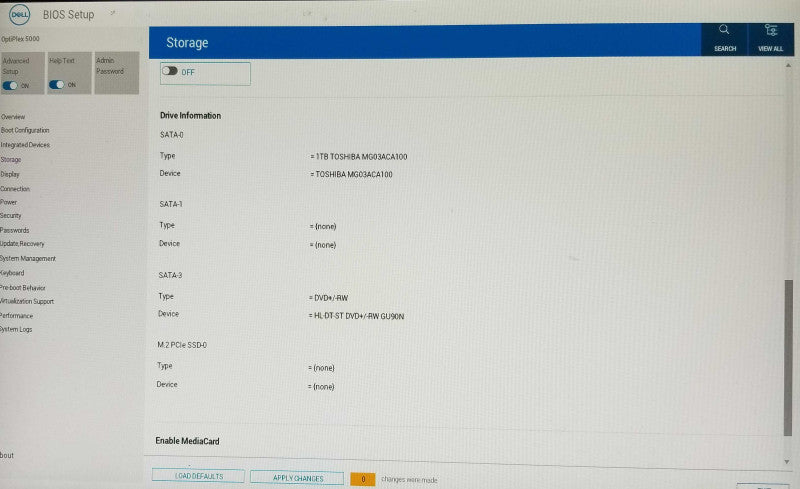
Task: Open the Display section
Action: point(10,174)
